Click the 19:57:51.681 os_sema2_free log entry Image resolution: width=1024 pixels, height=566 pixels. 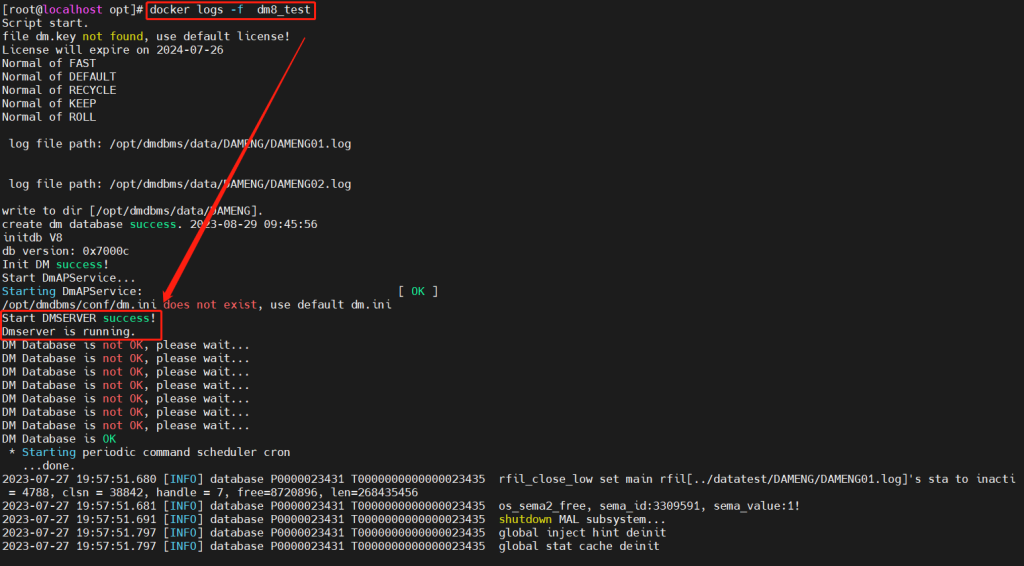click(401, 506)
